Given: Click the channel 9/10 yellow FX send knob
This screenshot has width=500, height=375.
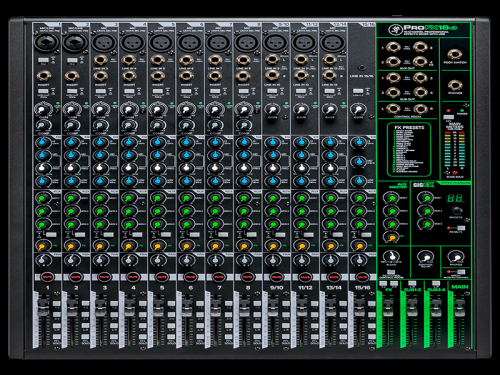Looking at the screenshot, I should pos(273,246).
